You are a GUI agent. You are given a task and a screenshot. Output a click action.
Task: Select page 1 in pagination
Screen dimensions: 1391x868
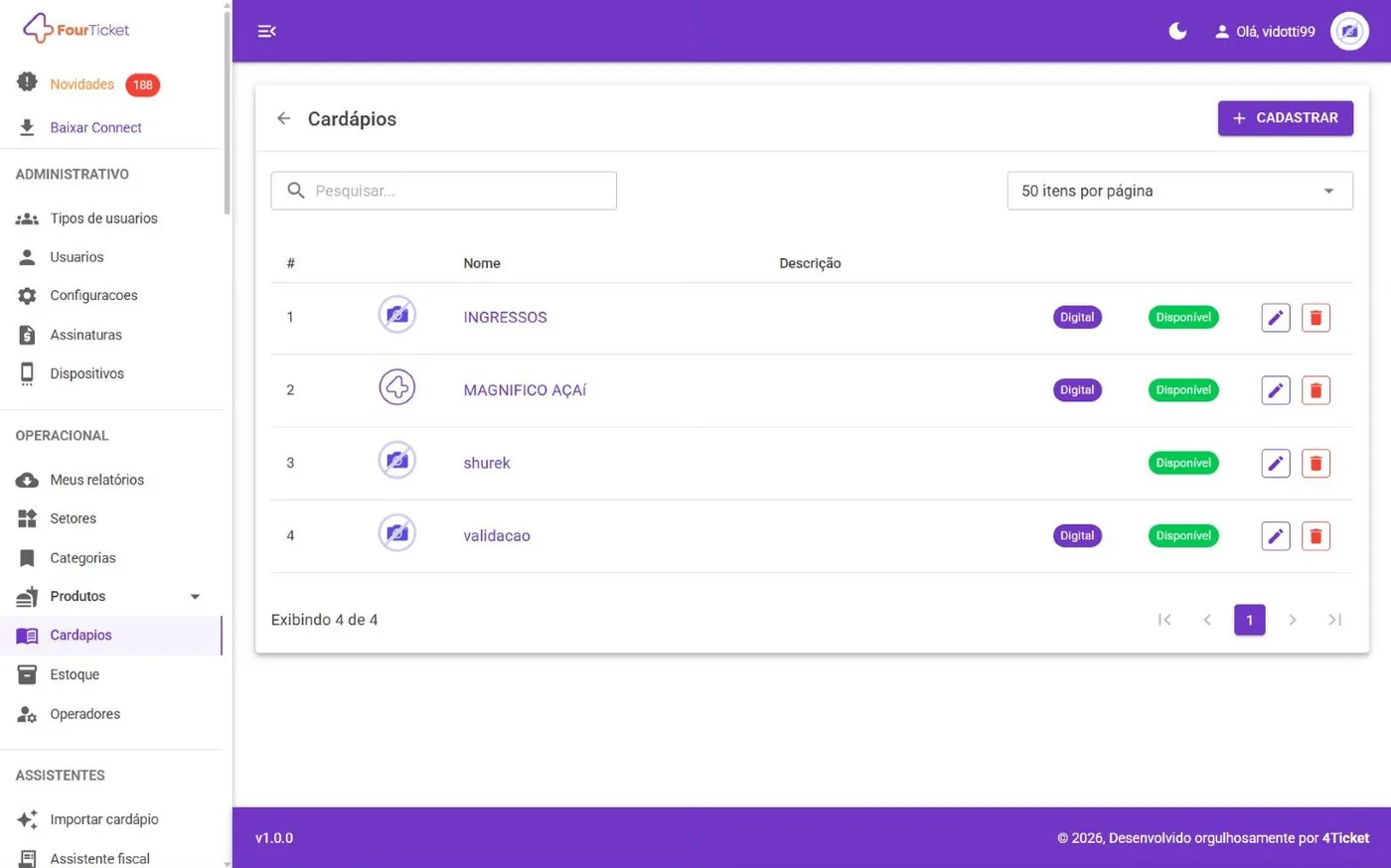click(1249, 620)
